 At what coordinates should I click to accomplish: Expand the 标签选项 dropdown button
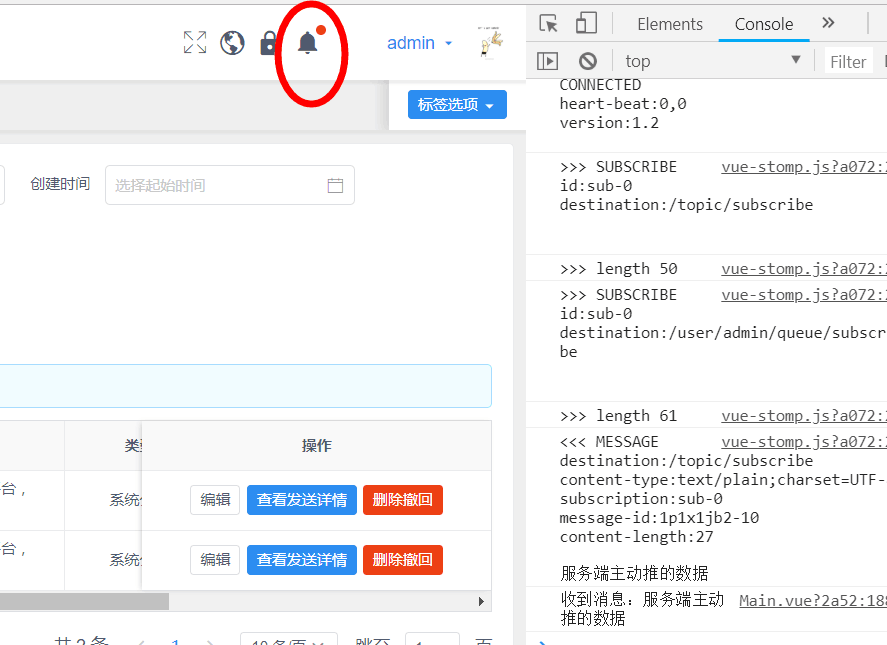point(457,104)
